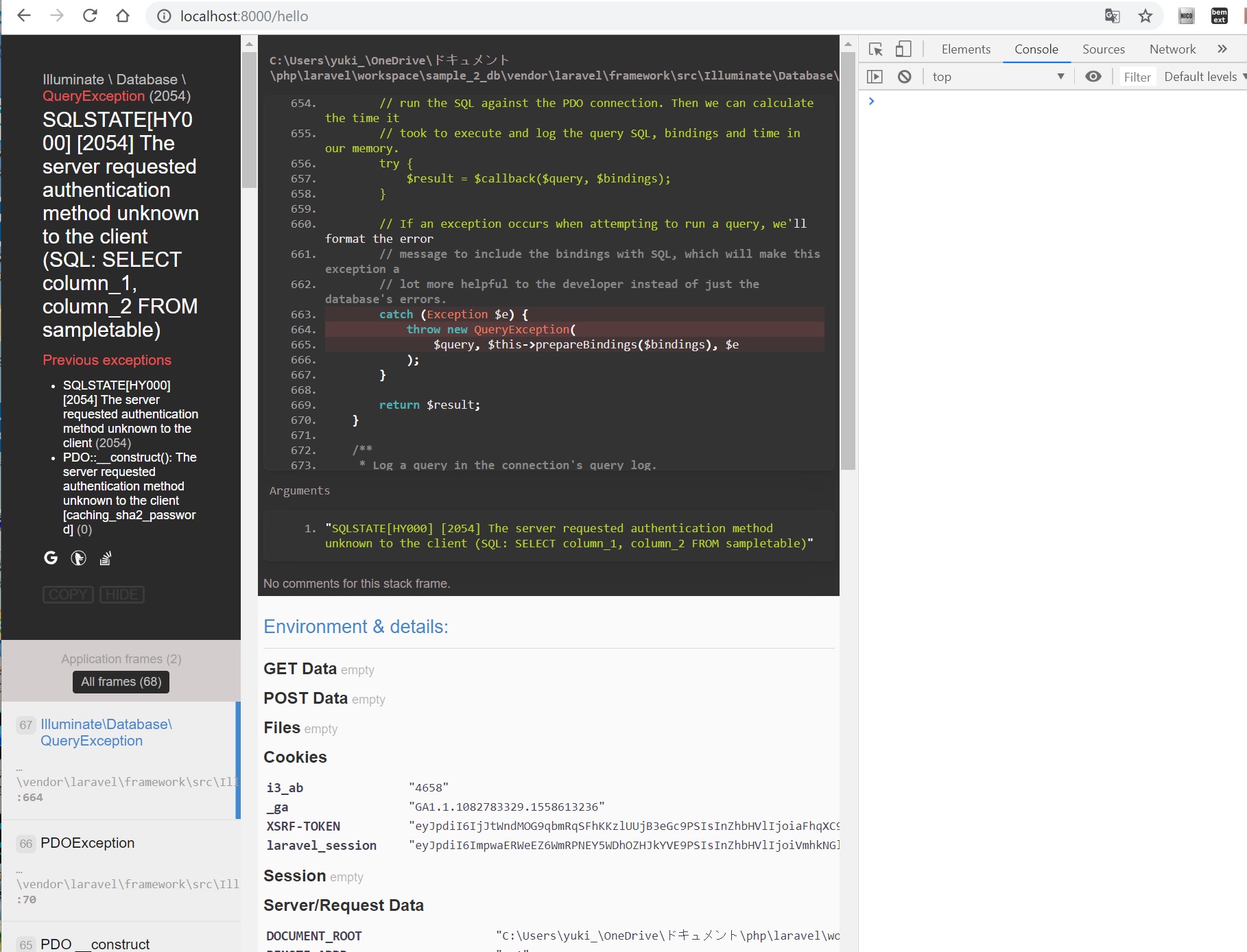Toggle the device toolbar in DevTools
The image size is (1247, 952).
tap(903, 49)
